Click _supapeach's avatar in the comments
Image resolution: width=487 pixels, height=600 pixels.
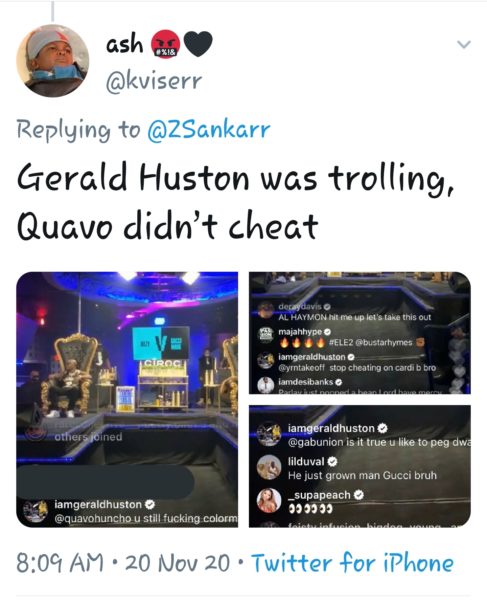[269, 500]
